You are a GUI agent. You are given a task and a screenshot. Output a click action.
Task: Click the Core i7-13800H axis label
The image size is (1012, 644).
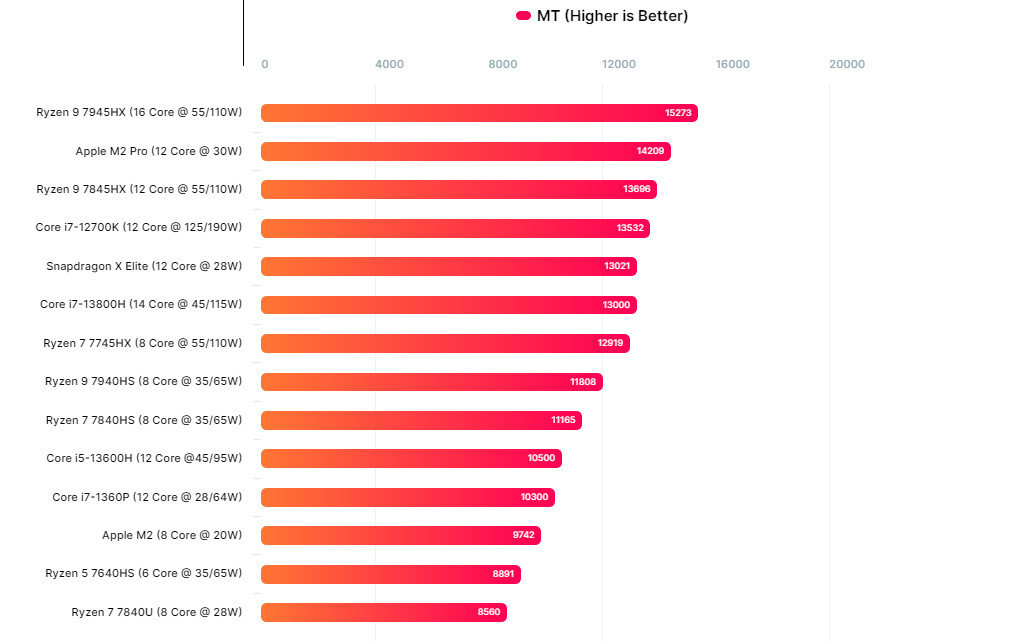click(x=141, y=304)
